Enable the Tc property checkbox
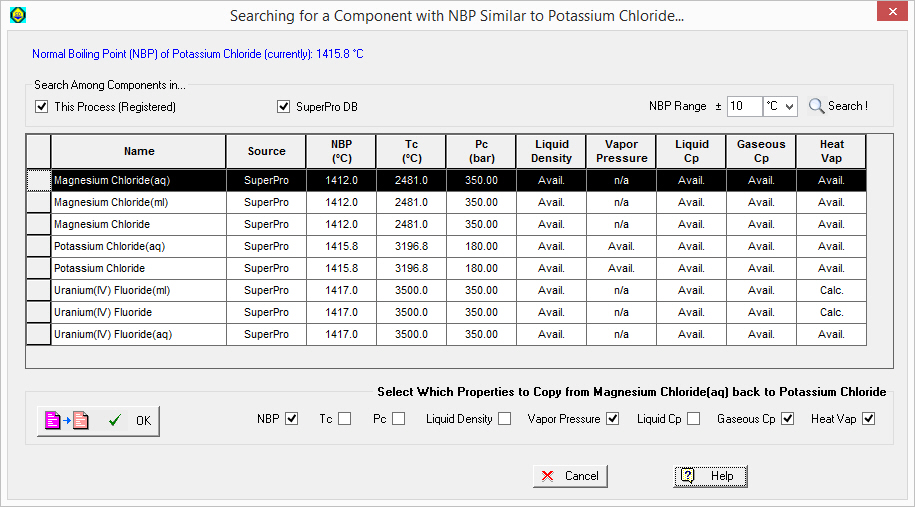Image resolution: width=915 pixels, height=507 pixels. tap(344, 419)
